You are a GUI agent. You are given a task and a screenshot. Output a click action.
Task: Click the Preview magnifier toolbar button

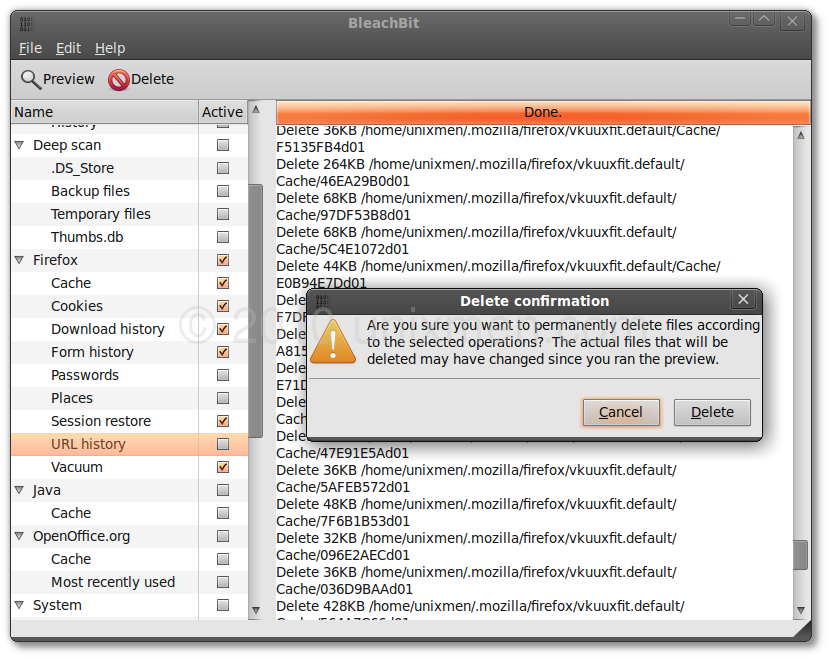click(x=57, y=79)
